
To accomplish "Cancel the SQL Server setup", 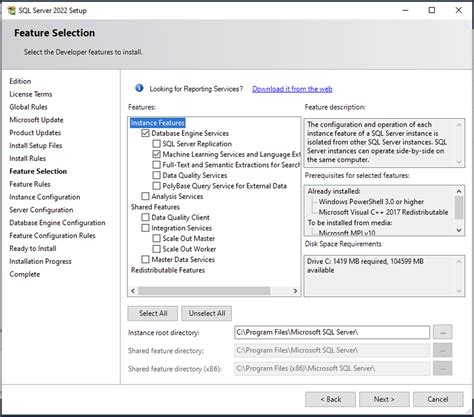I will click(x=438, y=399).
